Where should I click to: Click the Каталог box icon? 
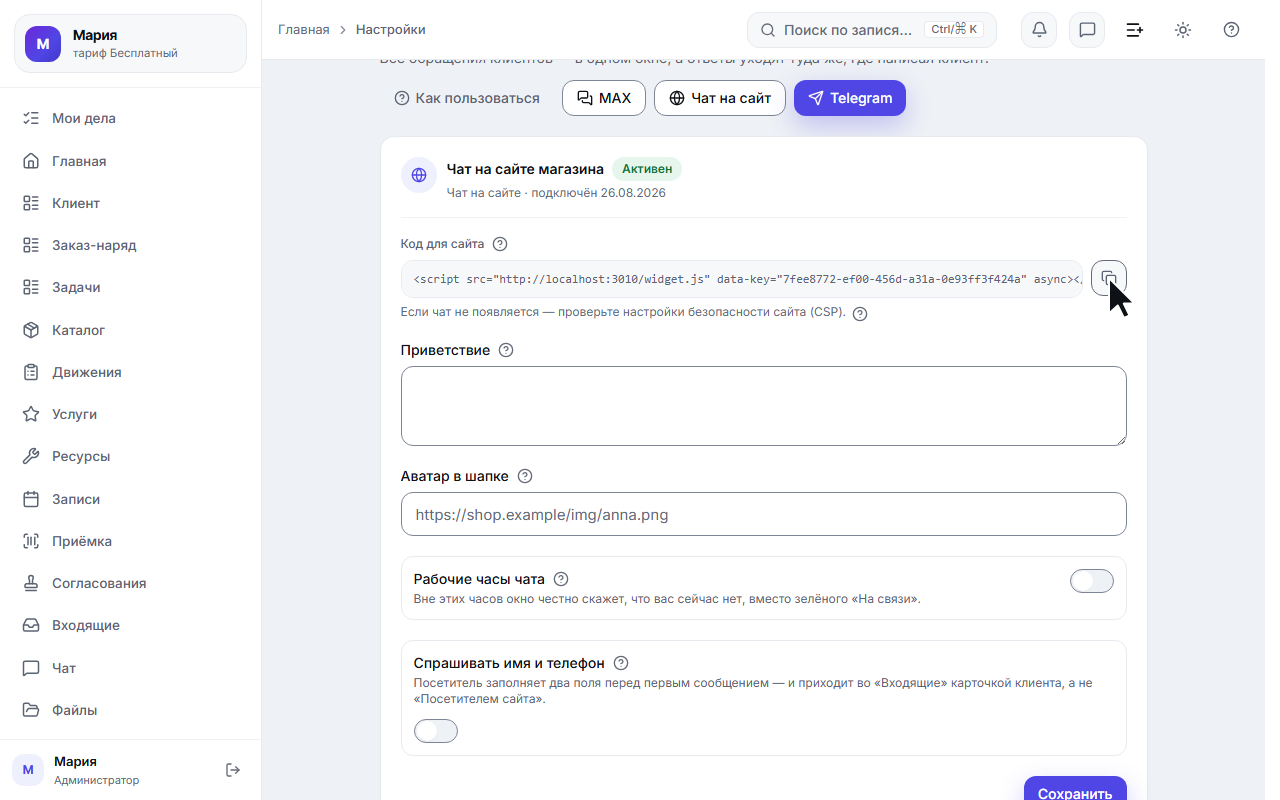31,330
